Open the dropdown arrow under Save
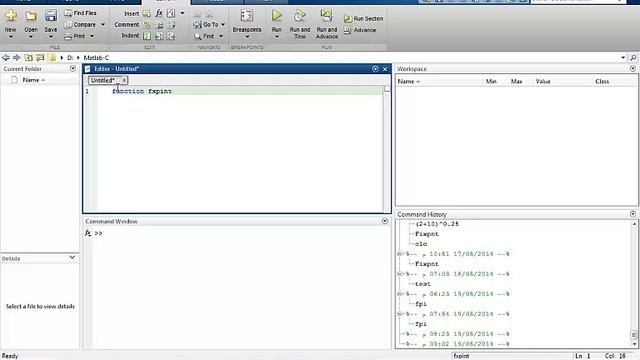Image resolution: width=640 pixels, height=360 pixels. coord(51,37)
